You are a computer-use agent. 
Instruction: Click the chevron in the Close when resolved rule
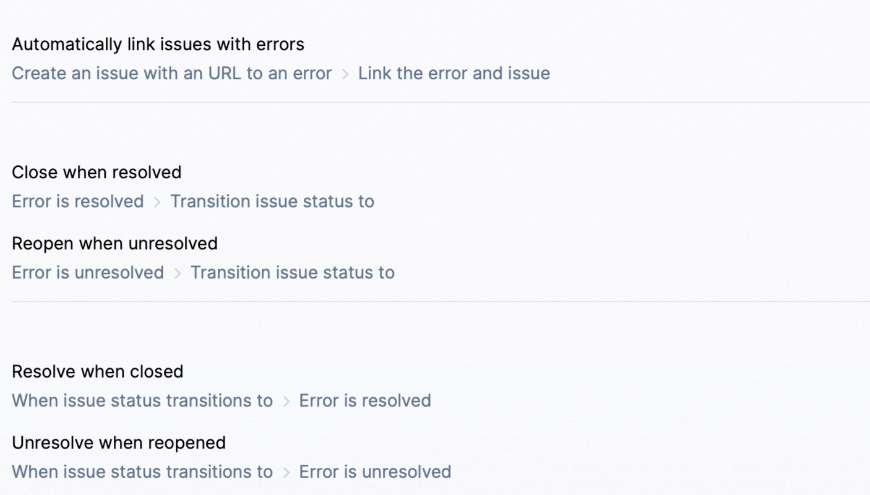[157, 202]
